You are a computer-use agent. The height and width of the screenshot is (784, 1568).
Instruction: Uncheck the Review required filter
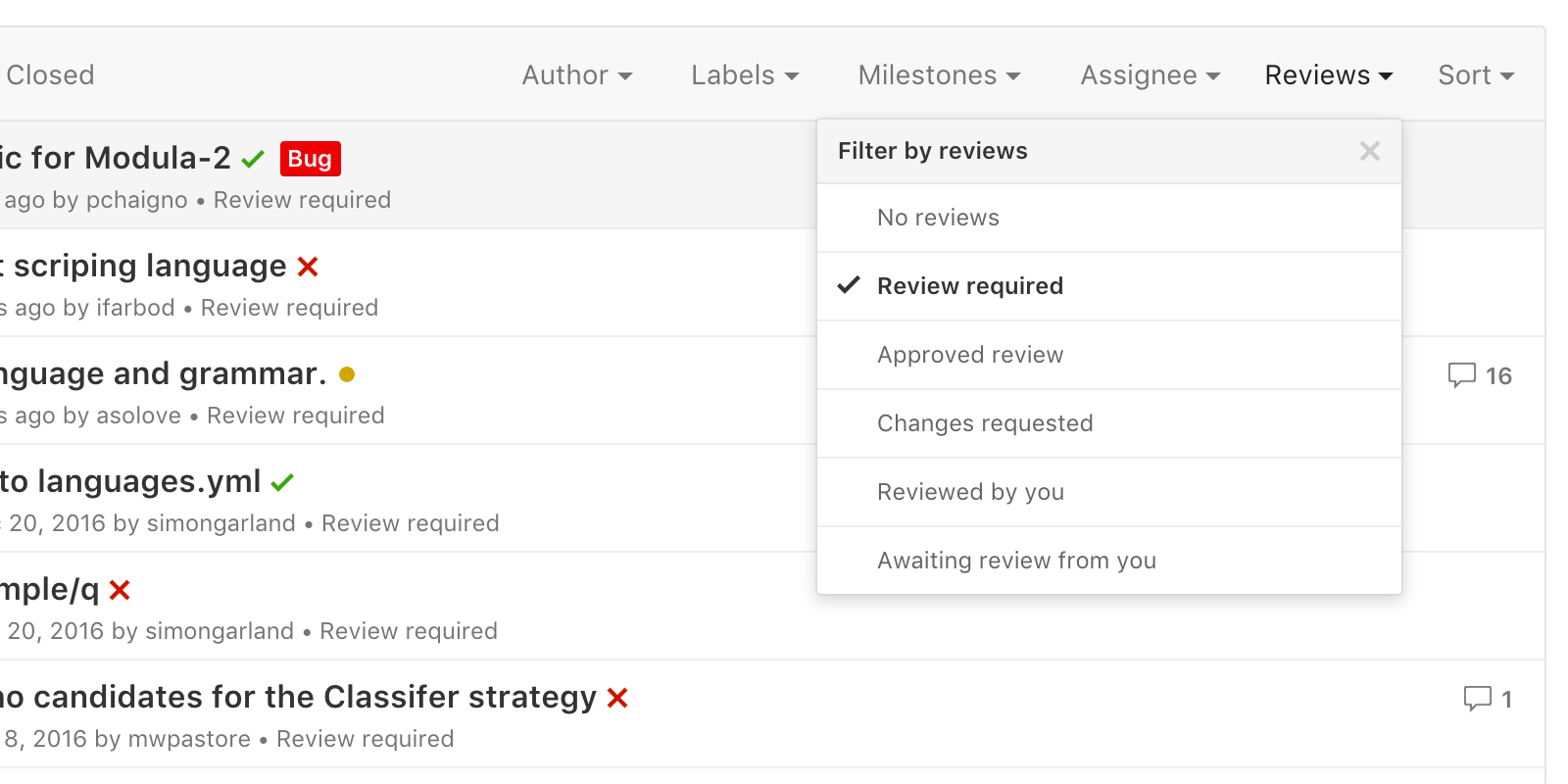point(969,285)
